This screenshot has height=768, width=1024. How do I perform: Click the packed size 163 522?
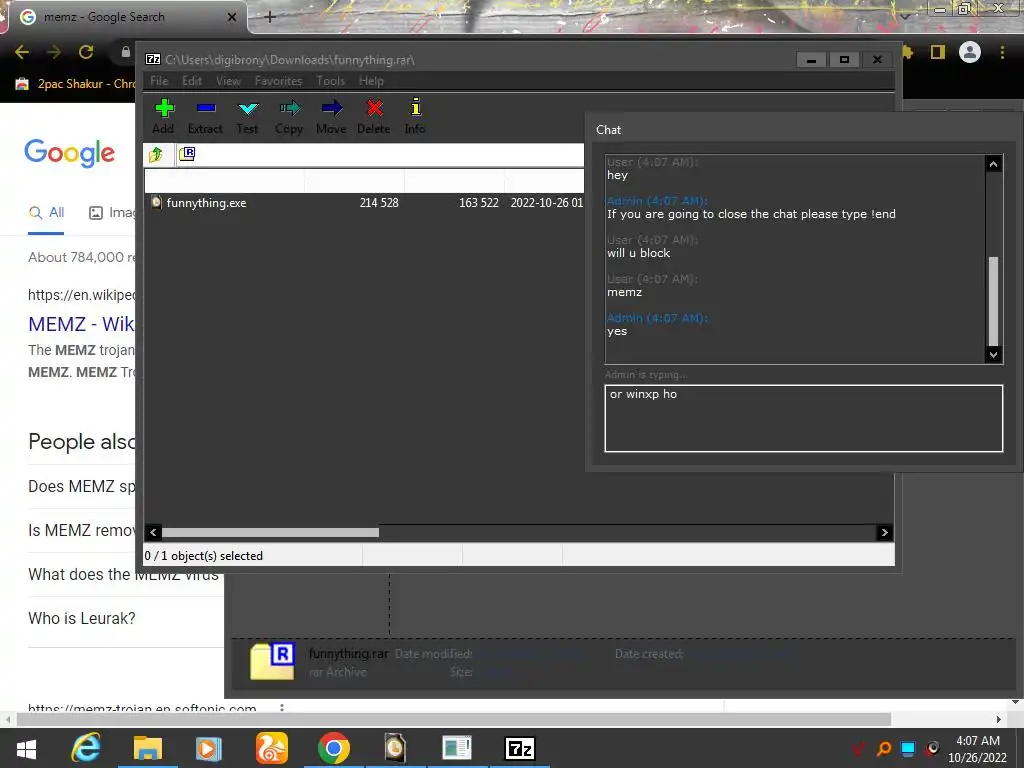[479, 203]
